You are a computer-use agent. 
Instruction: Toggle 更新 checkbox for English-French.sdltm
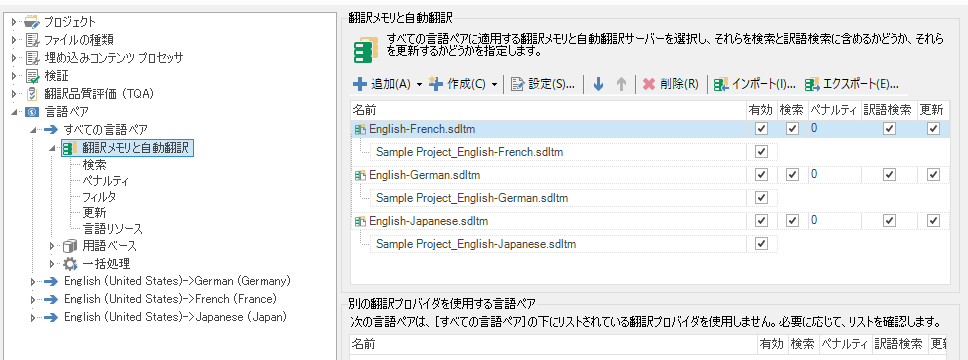(x=933, y=129)
